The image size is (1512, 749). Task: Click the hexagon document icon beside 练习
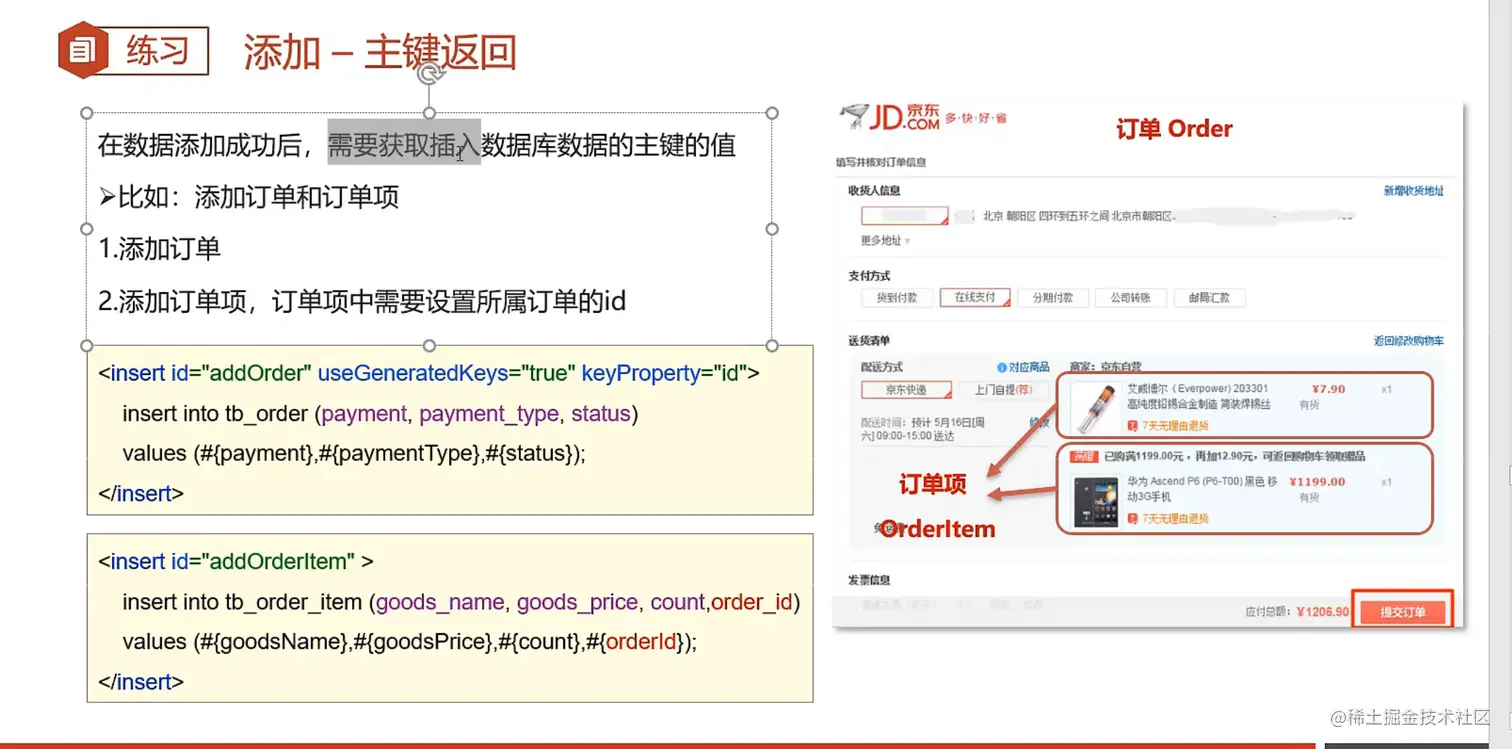point(82,50)
